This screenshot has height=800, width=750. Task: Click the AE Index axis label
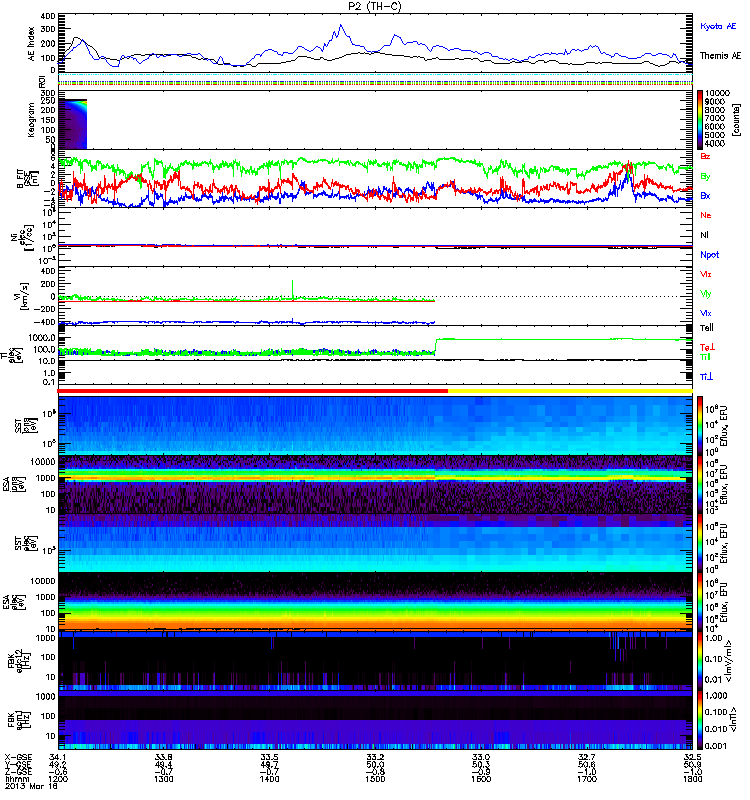31,43
